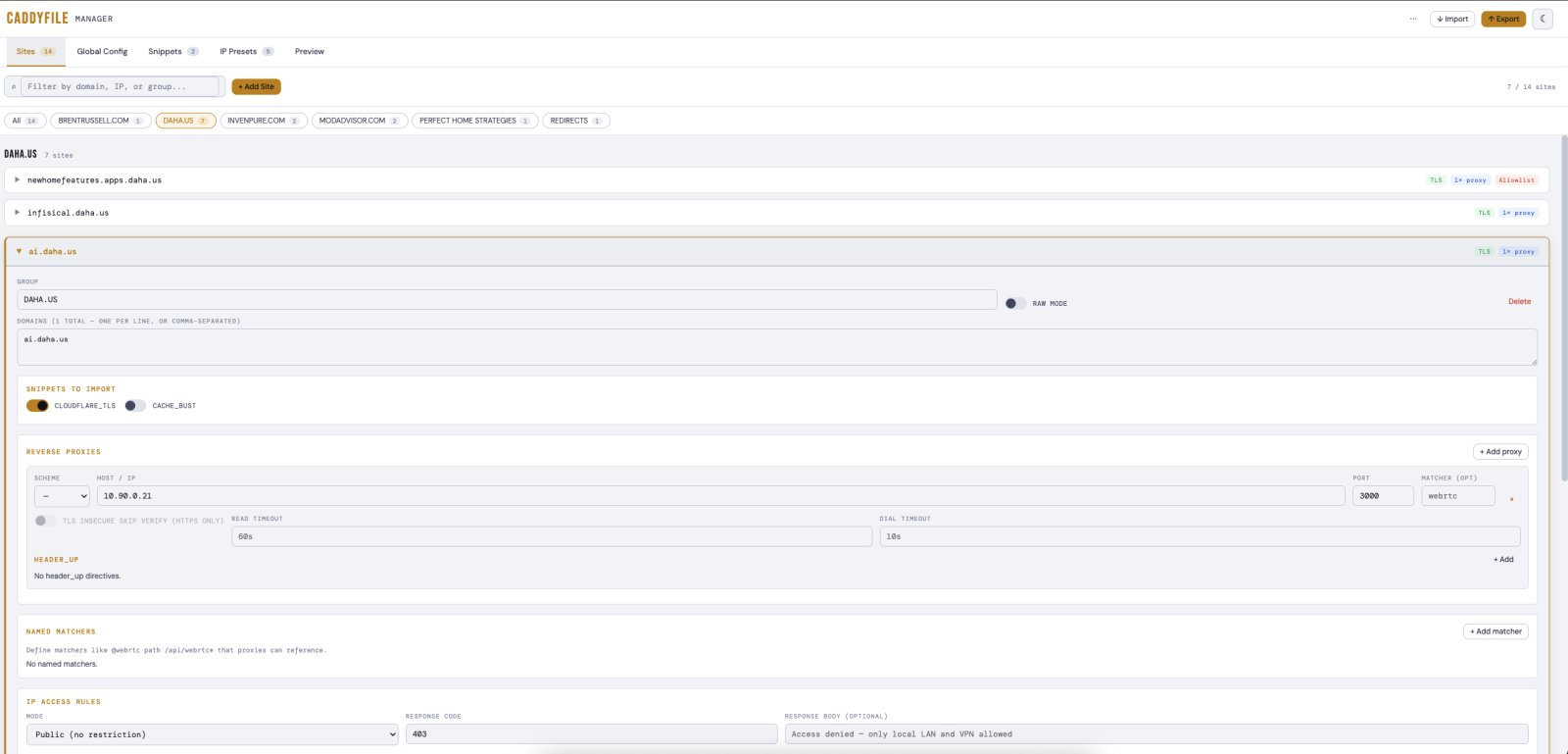Open the IP Presets tab
The width and height of the screenshot is (1568, 754).
click(246, 52)
